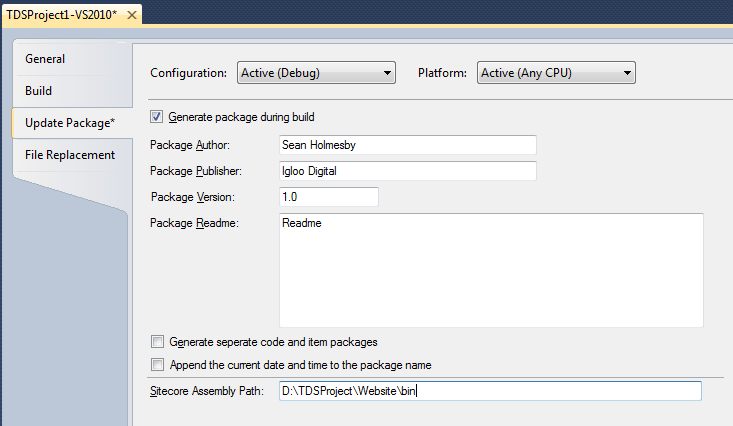The width and height of the screenshot is (733, 426).
Task: Click the Generate package during build label
Action: 241,117
